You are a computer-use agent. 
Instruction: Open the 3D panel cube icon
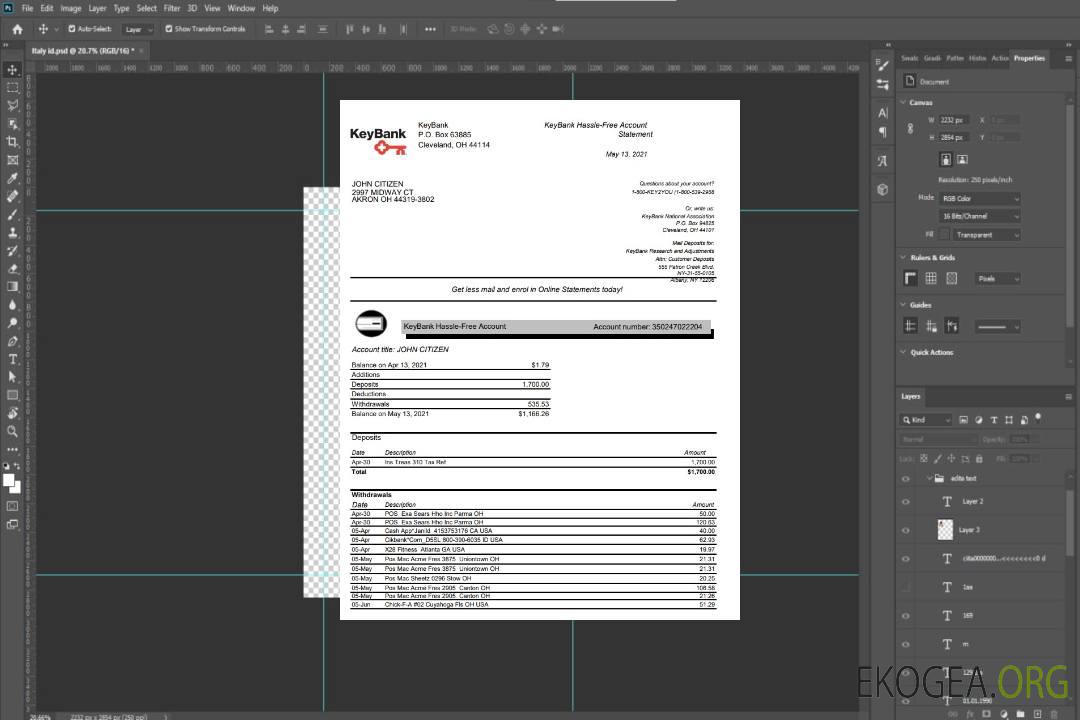[883, 189]
